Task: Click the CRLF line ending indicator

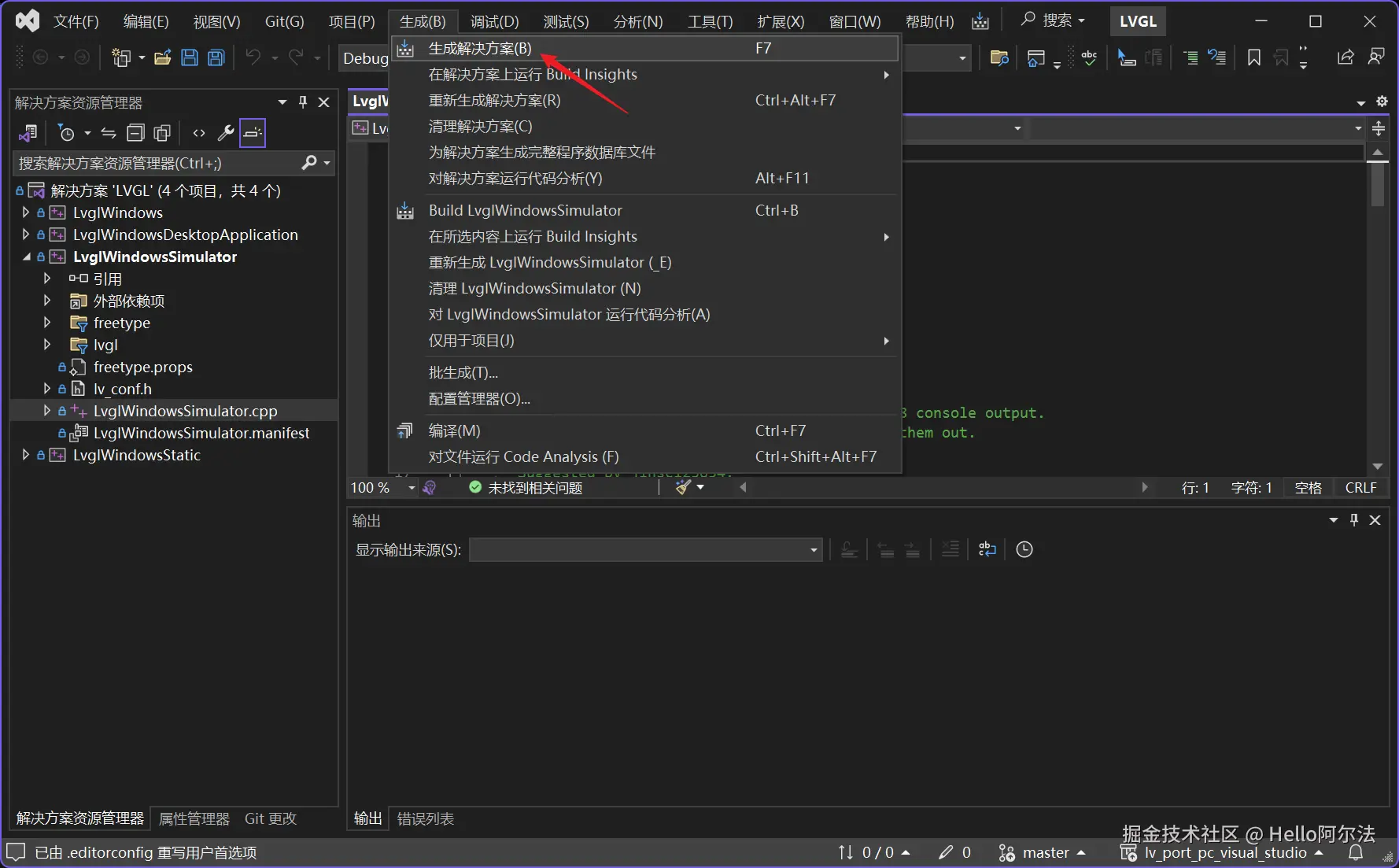Action: pyautogui.click(x=1360, y=488)
